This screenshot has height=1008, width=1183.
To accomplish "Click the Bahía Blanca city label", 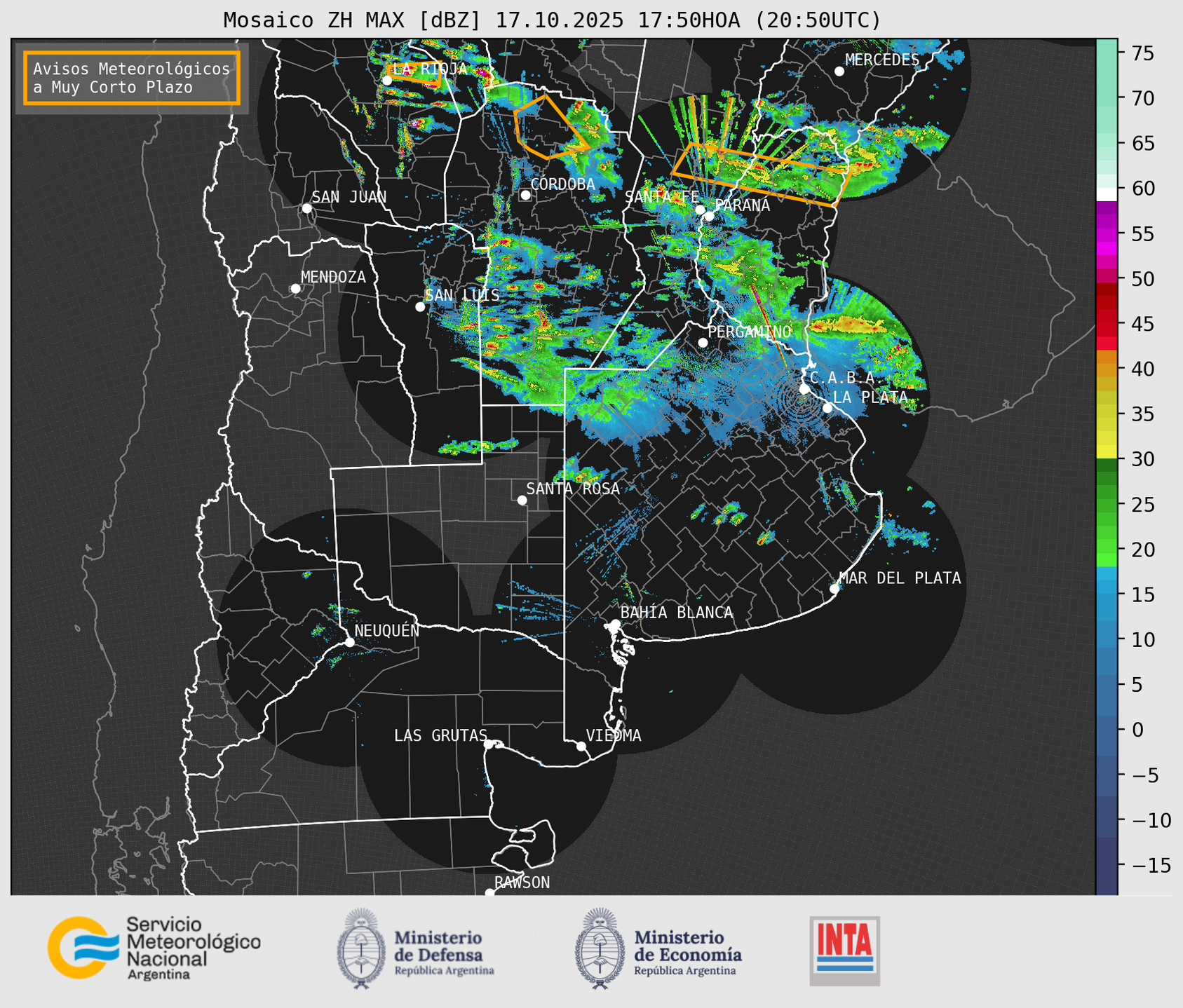I will click(676, 613).
